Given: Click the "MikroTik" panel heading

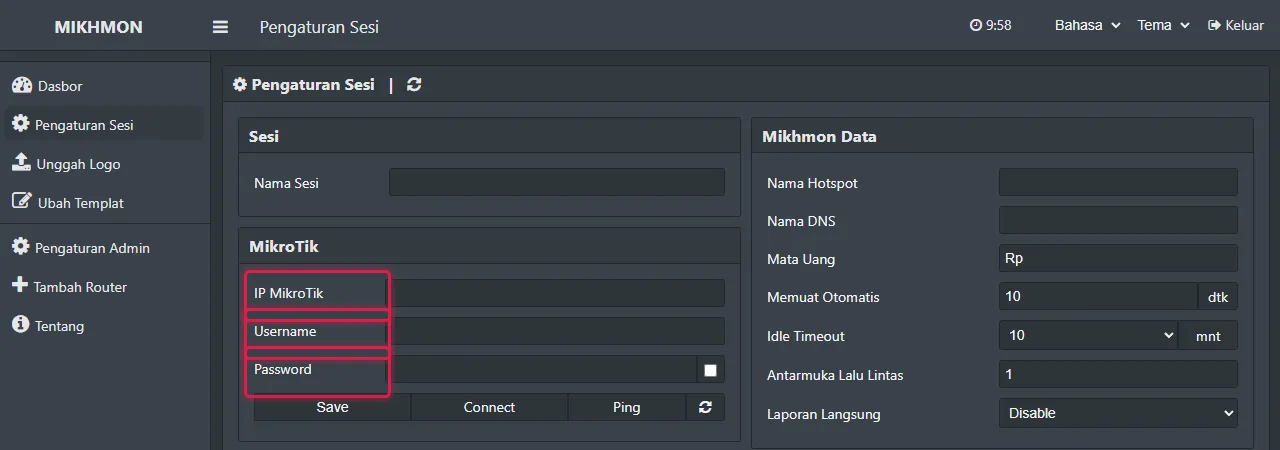Looking at the screenshot, I should [284, 245].
